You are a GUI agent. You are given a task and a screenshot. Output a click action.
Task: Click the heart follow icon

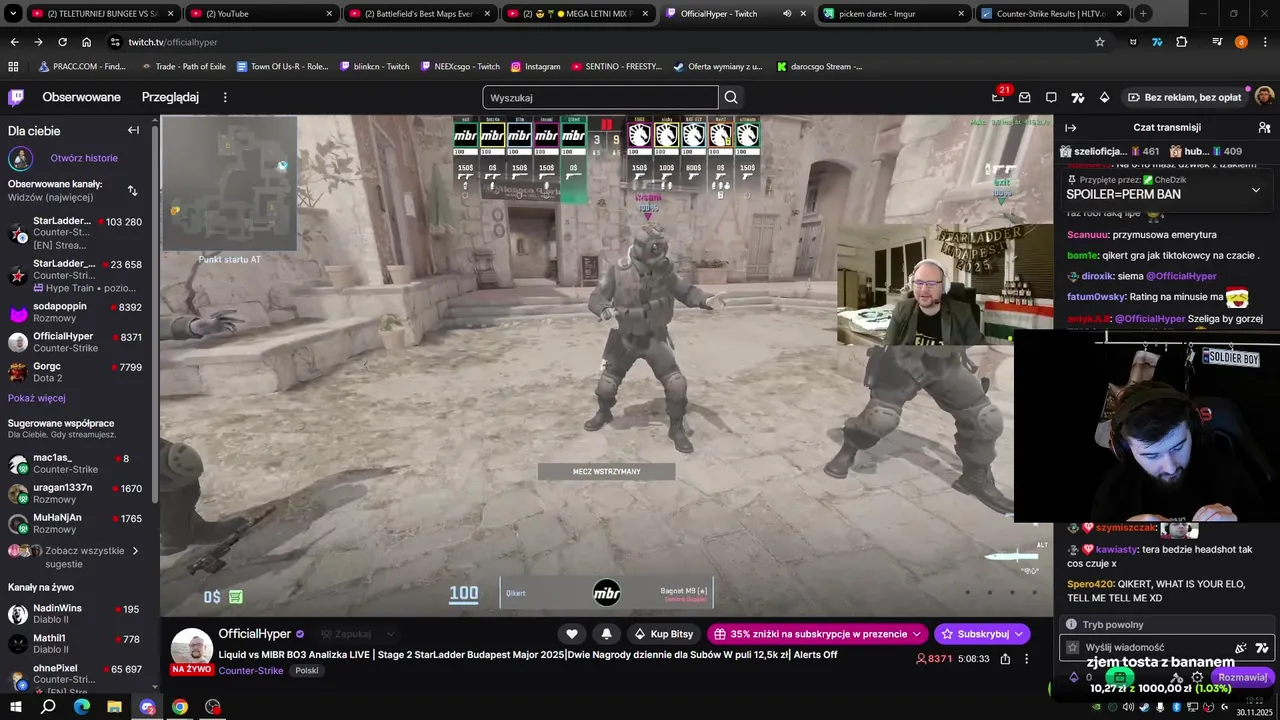click(x=572, y=634)
